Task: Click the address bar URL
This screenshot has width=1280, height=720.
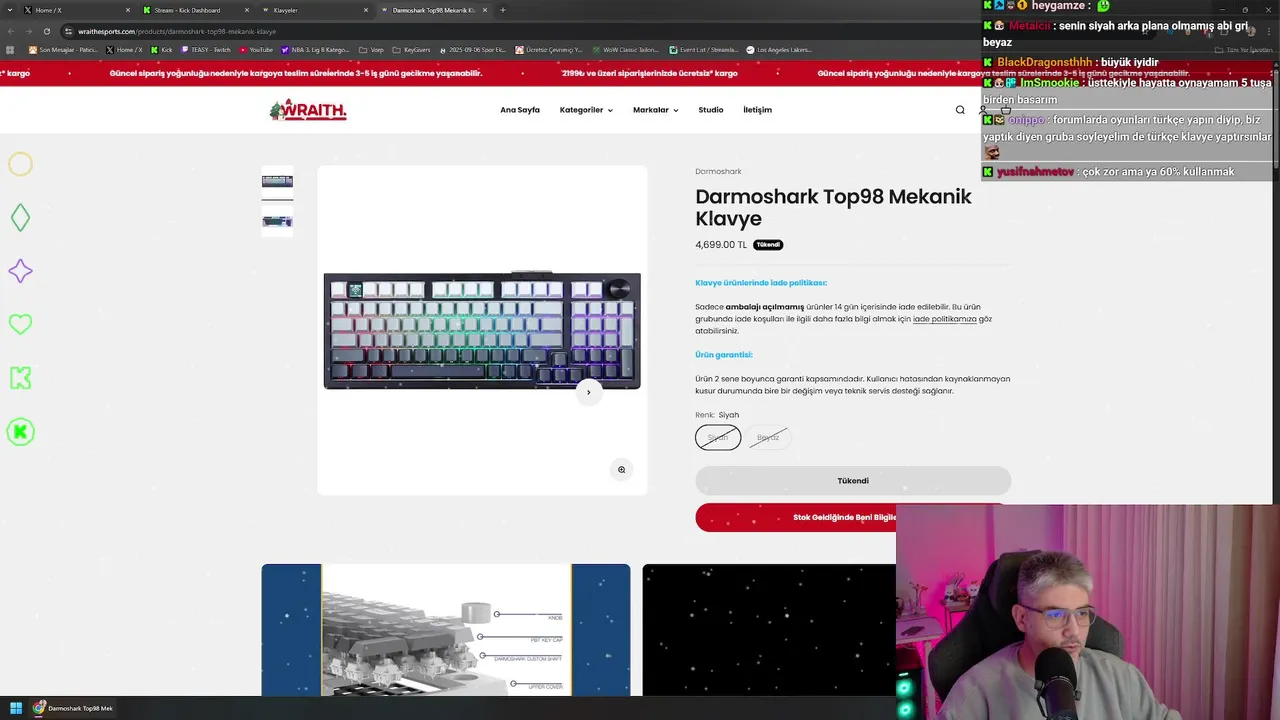Action: [x=177, y=31]
